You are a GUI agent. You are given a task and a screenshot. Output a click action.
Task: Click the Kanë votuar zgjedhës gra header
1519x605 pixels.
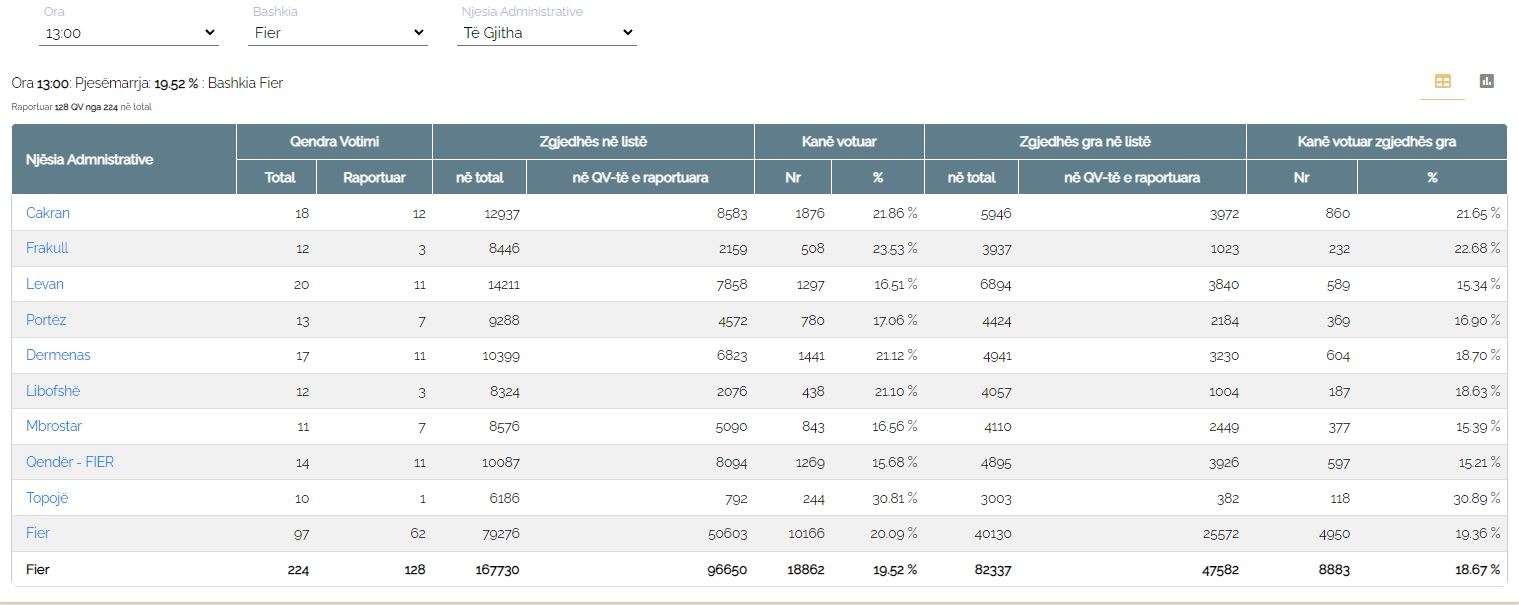[1377, 142]
